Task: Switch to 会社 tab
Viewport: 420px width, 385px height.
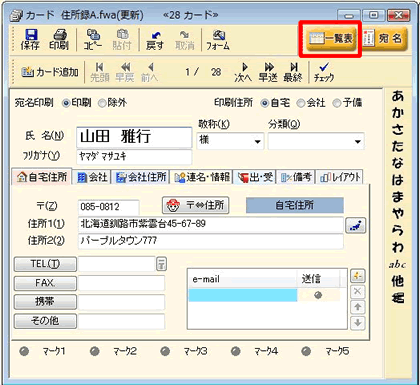Action: click(x=91, y=177)
